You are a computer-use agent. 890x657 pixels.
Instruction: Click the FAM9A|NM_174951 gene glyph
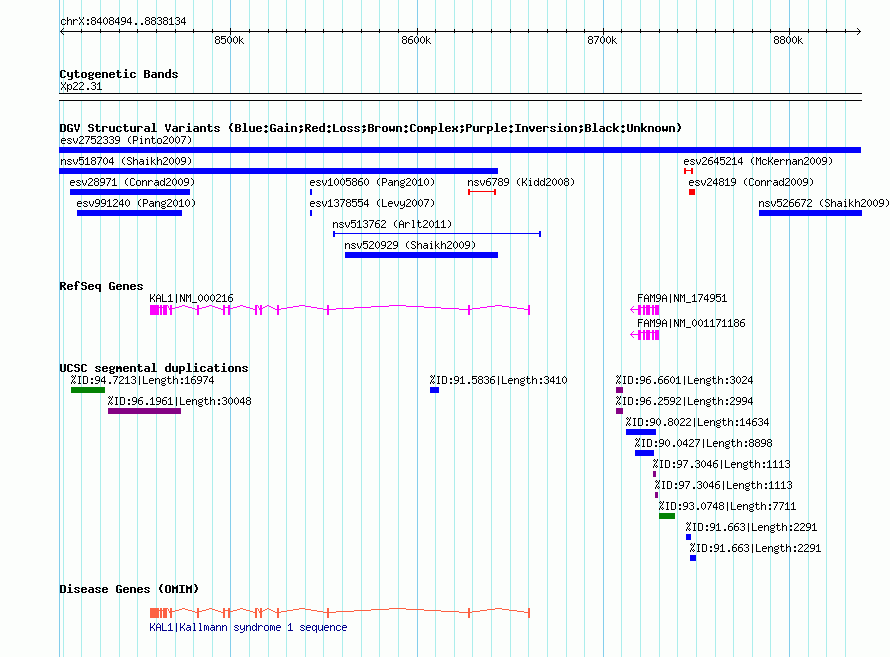point(645,310)
